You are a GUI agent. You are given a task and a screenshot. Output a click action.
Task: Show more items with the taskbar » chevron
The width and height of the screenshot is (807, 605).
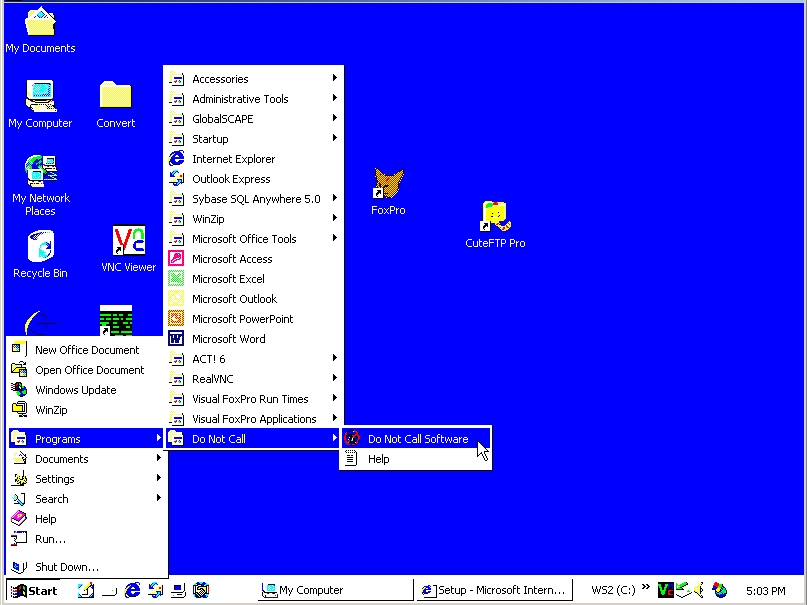(x=646, y=587)
